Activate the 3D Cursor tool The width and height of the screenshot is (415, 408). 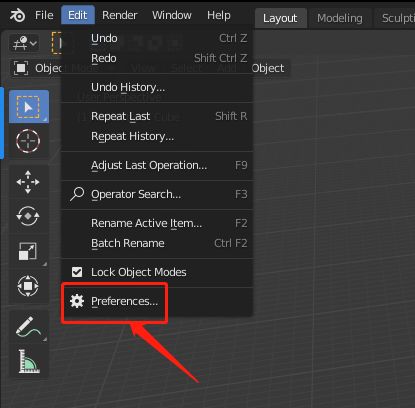28,141
